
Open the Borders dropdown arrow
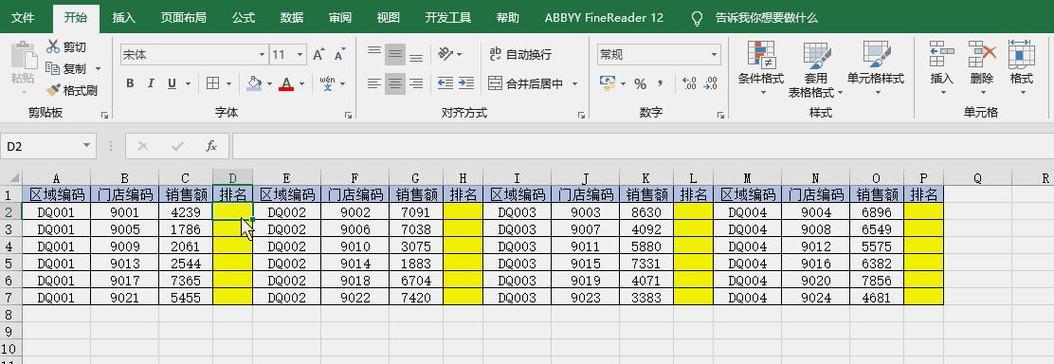pyautogui.click(x=229, y=84)
